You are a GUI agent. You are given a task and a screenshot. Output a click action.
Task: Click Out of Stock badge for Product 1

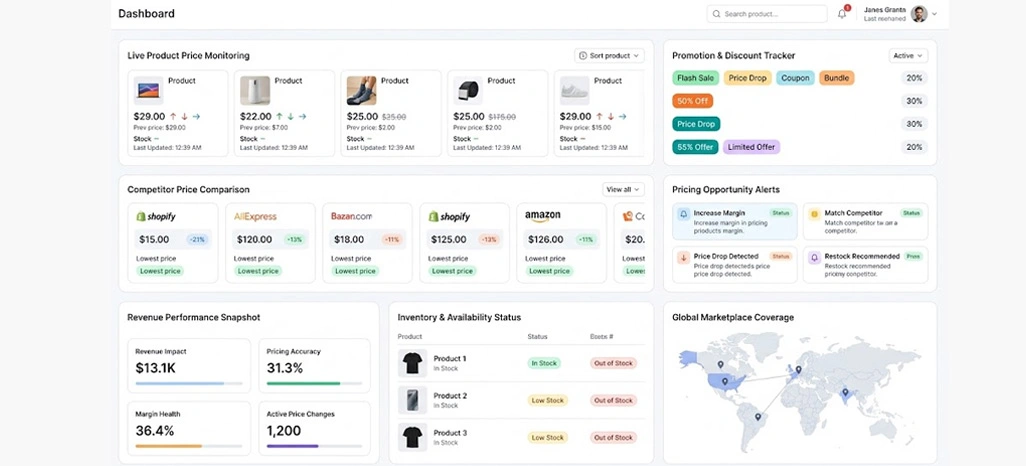613,363
